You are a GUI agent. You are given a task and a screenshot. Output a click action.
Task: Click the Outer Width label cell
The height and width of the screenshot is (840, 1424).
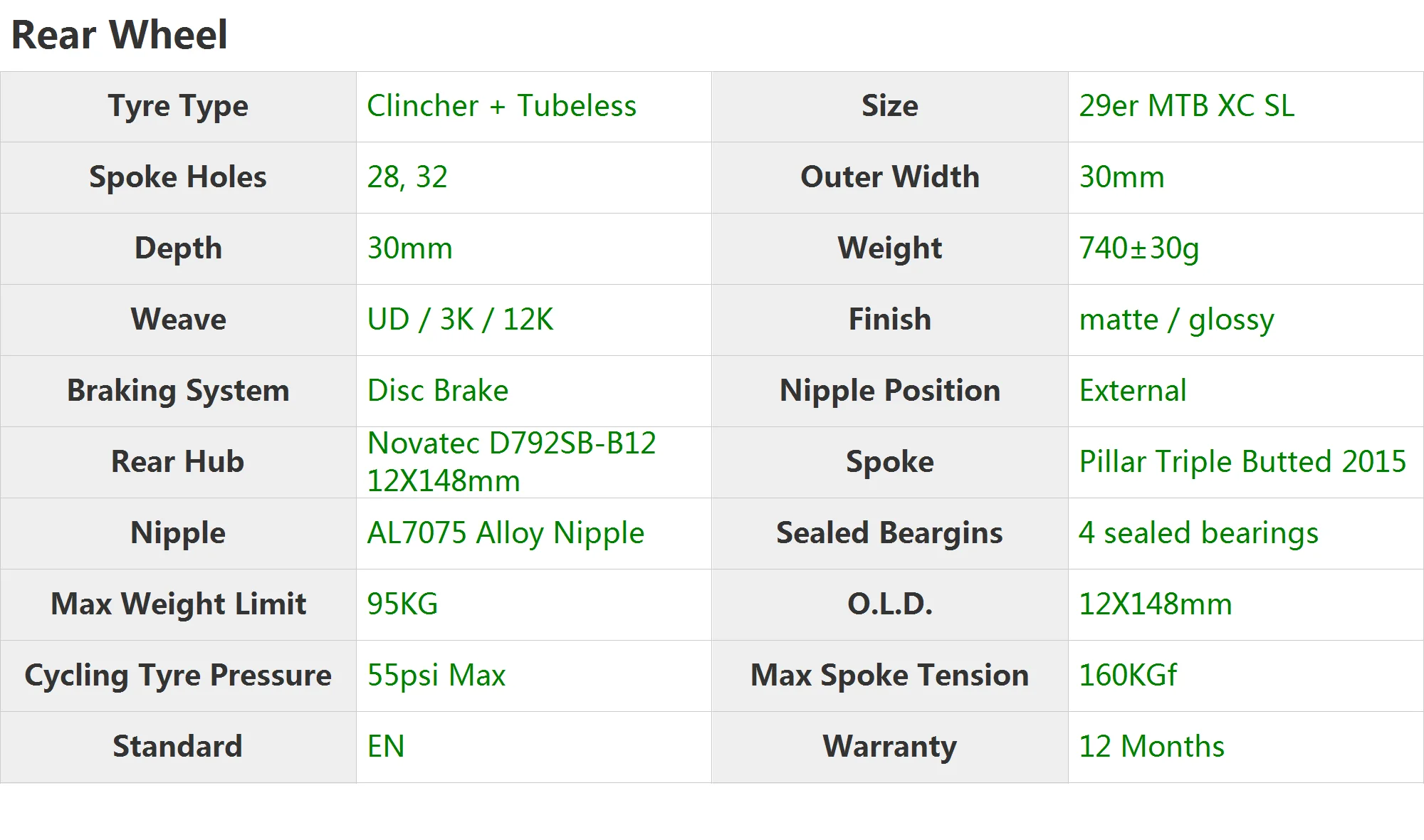pyautogui.click(x=889, y=177)
